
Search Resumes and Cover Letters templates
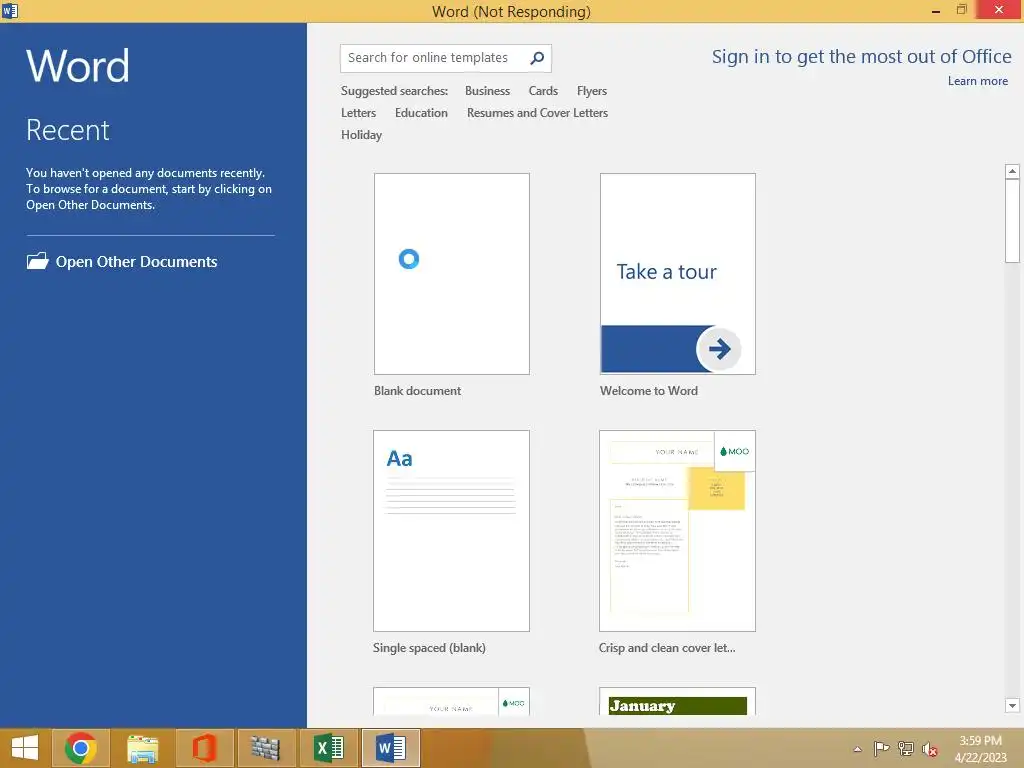pos(537,113)
